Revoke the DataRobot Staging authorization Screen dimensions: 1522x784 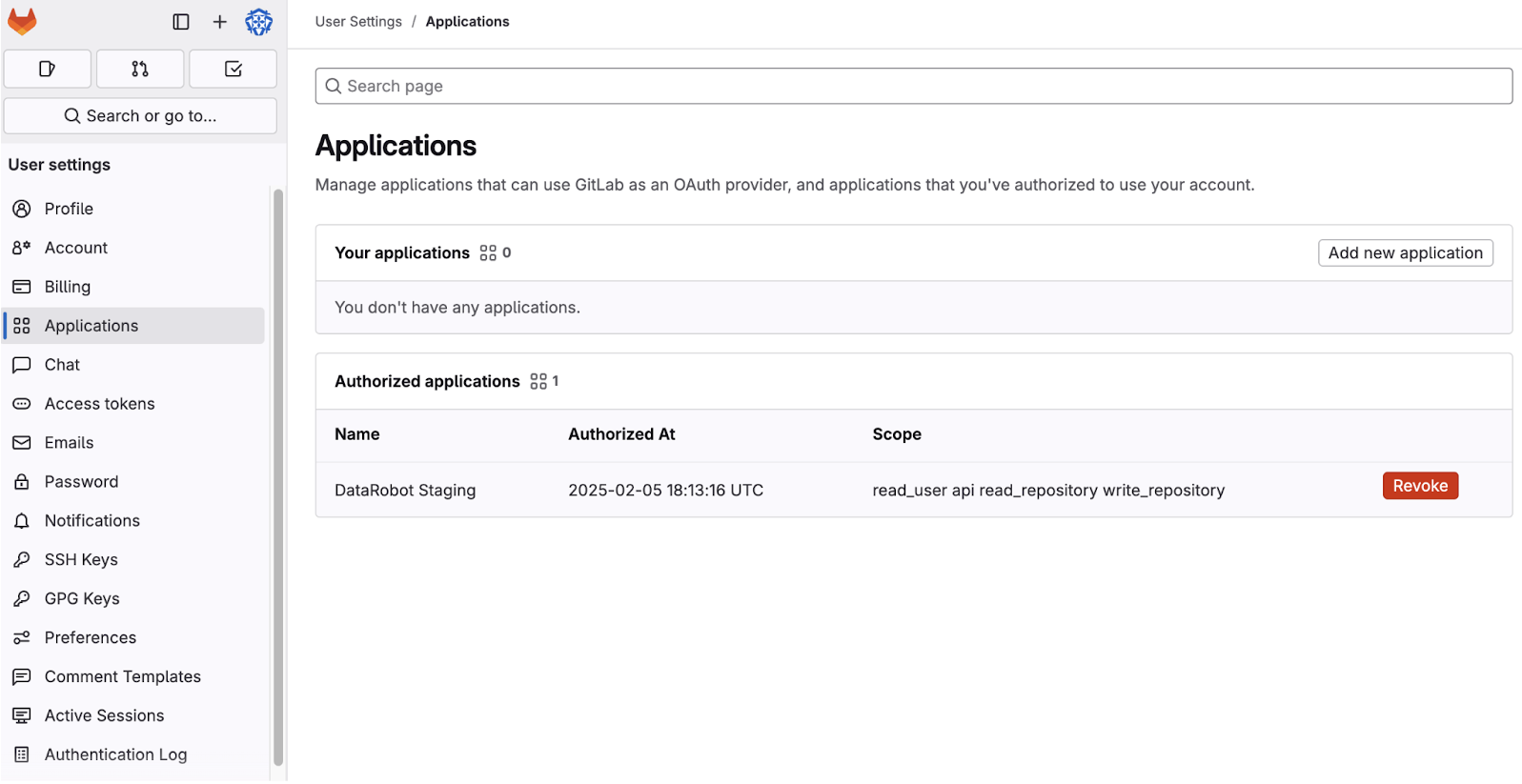1419,486
